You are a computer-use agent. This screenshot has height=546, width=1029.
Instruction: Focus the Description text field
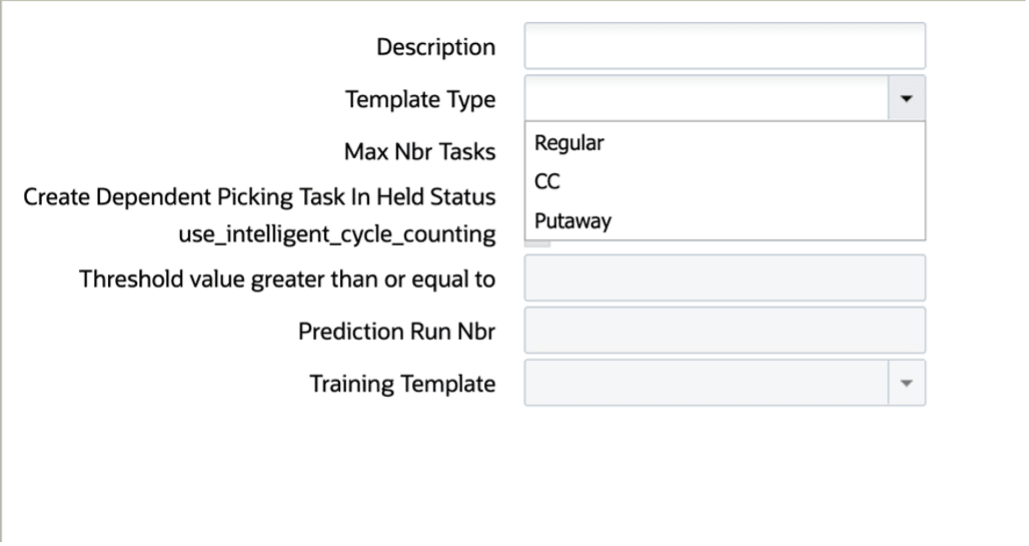pyautogui.click(x=724, y=46)
